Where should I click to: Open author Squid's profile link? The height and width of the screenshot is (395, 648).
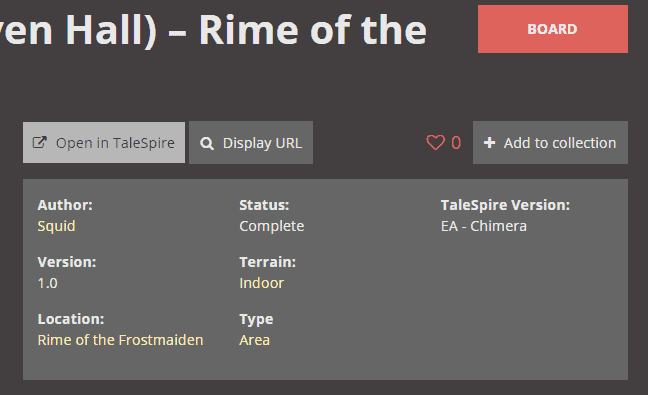point(56,226)
